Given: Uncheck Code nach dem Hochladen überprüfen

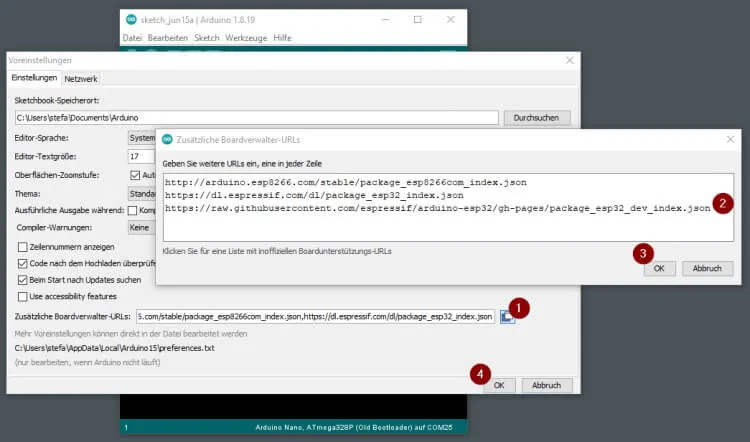Looking at the screenshot, I should pos(22,264).
